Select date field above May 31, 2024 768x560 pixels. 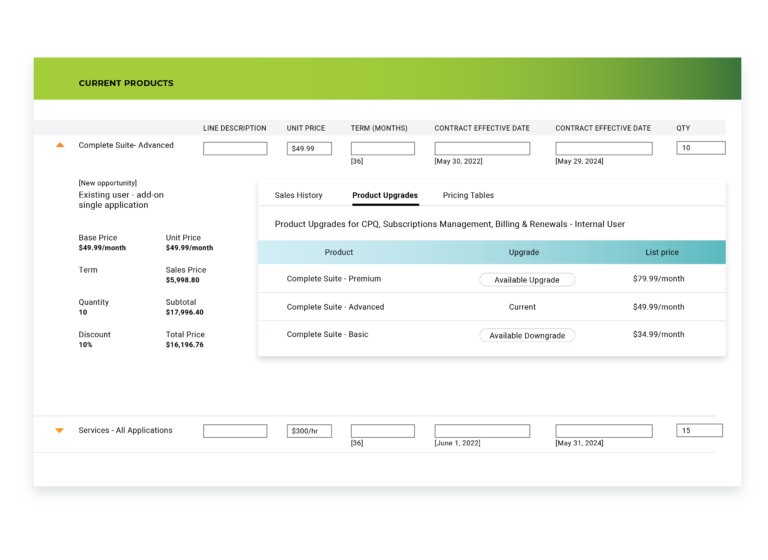603,431
